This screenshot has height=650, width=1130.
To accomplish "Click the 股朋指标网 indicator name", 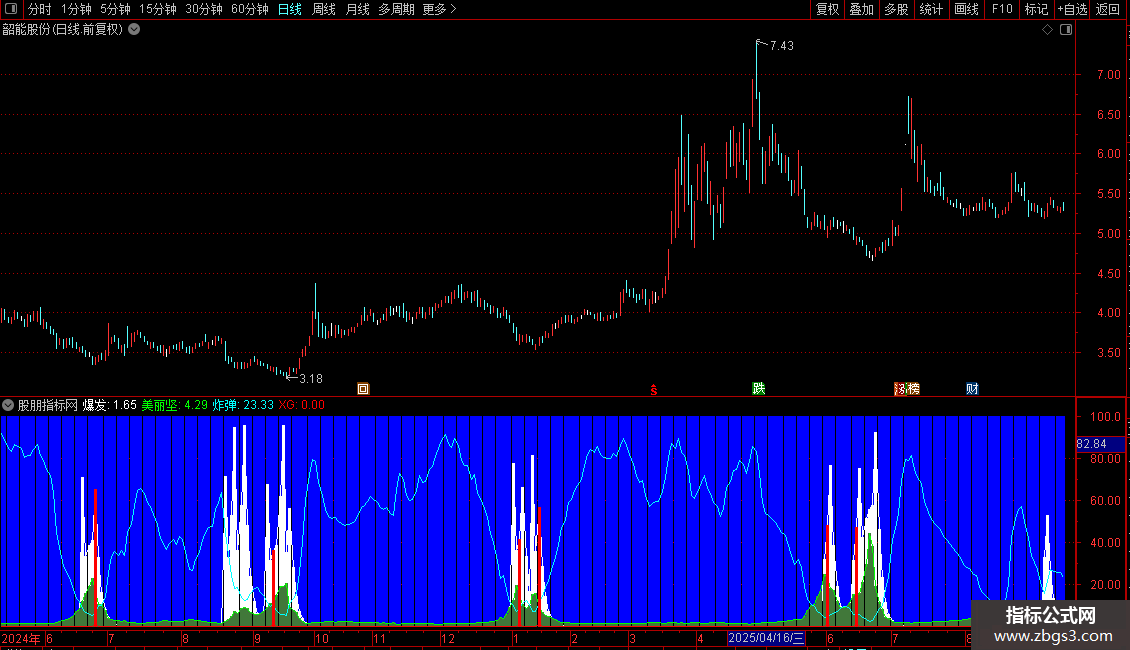I will (x=48, y=405).
